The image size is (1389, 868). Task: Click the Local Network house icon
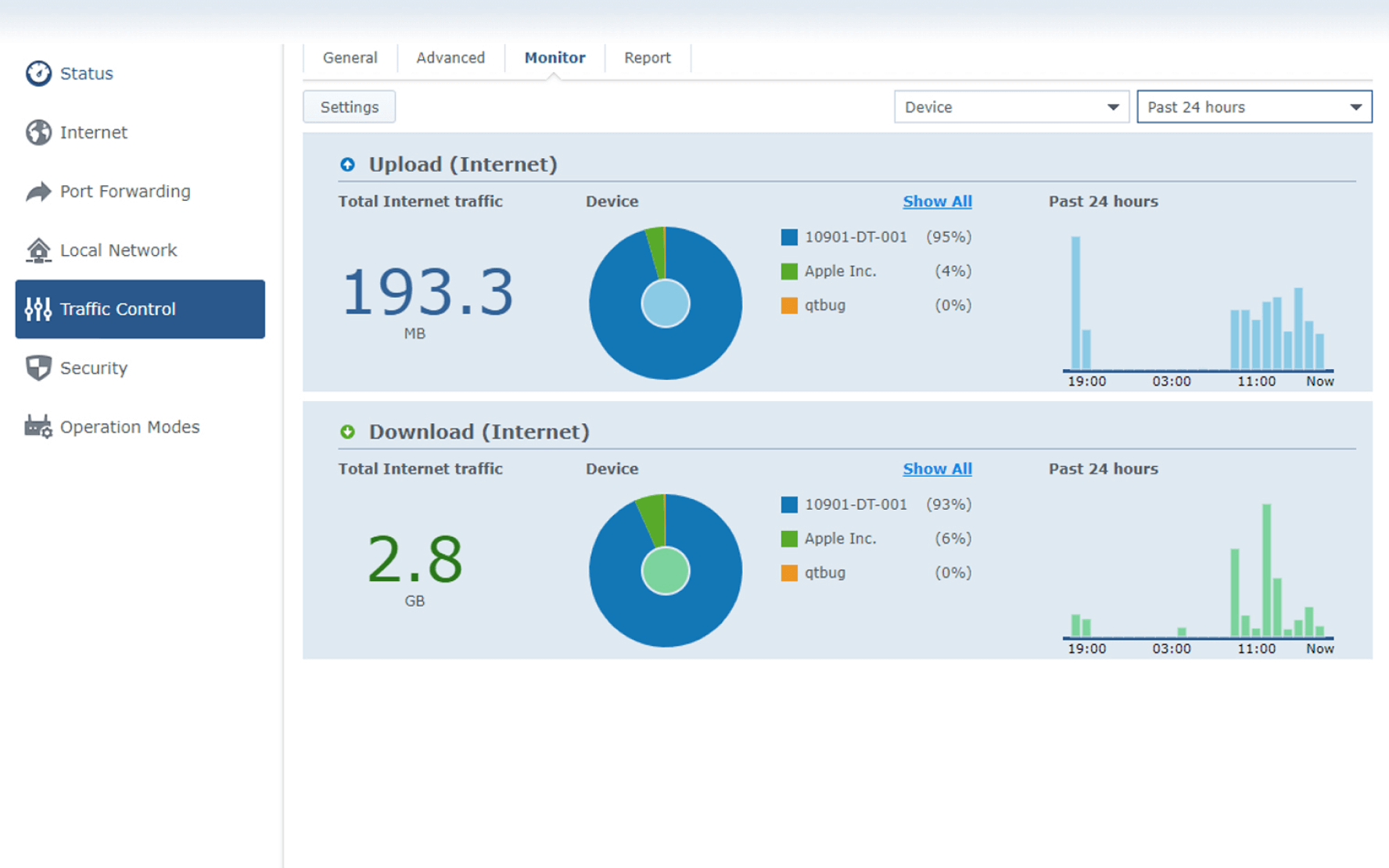point(38,250)
